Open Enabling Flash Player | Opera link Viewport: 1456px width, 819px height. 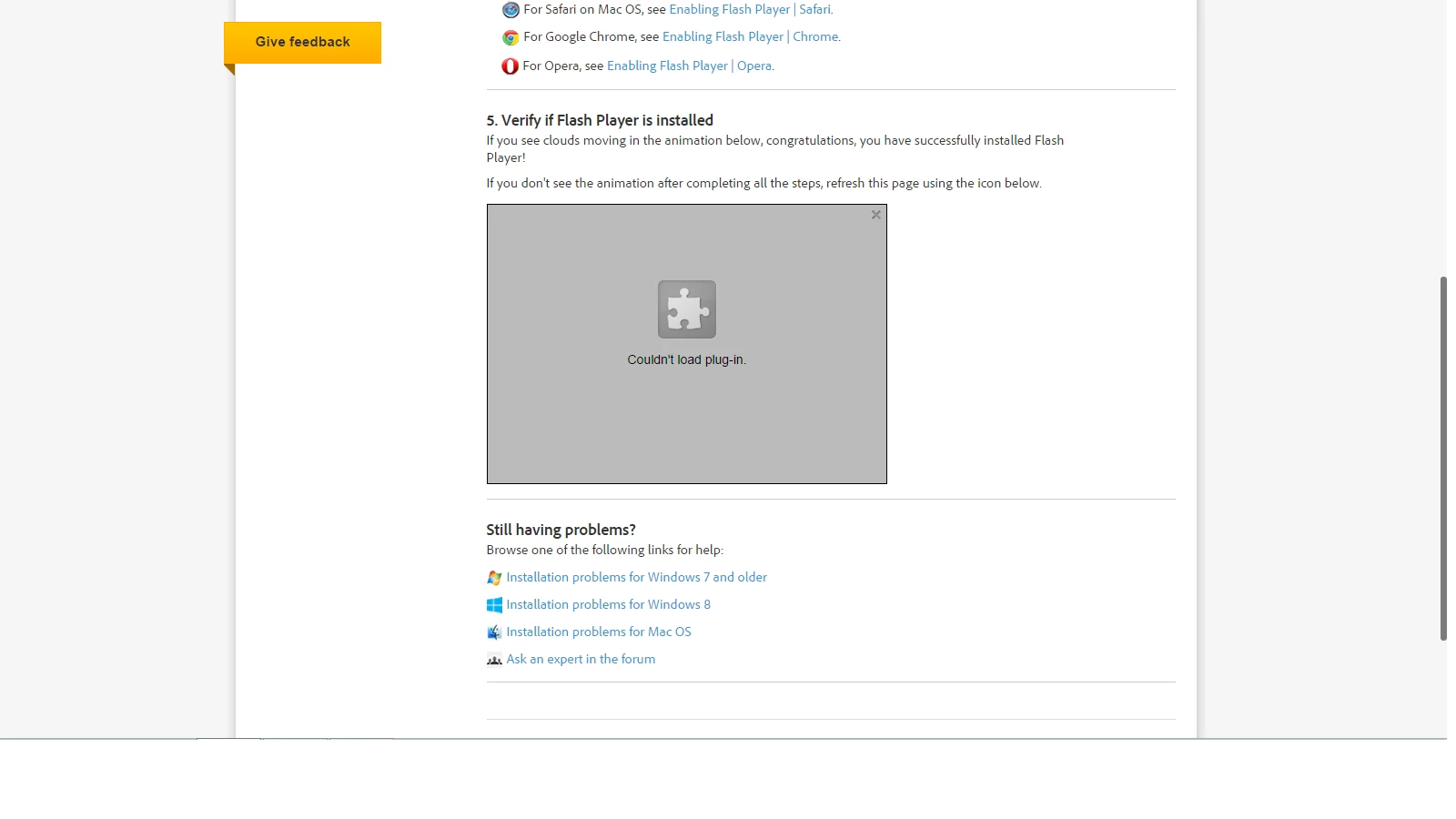click(690, 66)
